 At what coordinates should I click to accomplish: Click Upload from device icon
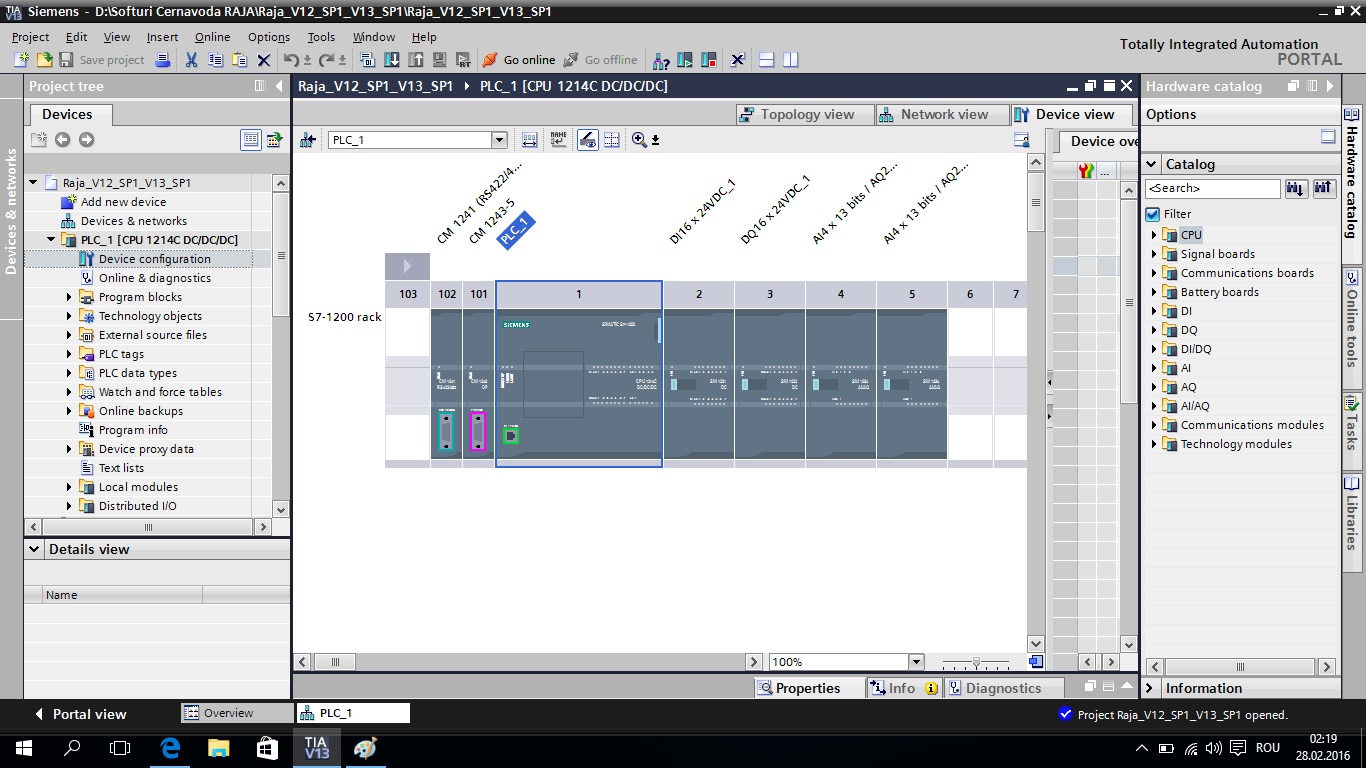[x=415, y=60]
